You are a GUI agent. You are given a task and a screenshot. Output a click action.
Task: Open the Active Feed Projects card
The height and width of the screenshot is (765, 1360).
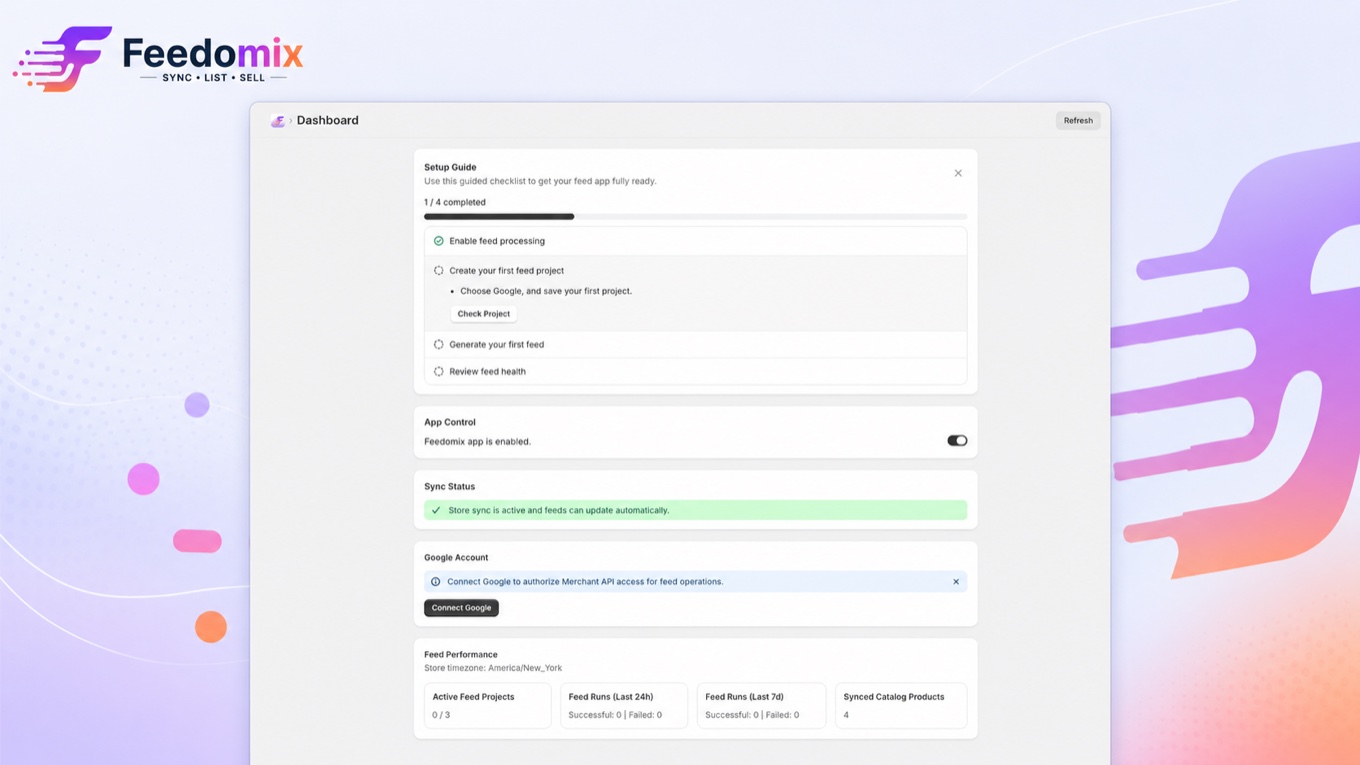point(487,706)
